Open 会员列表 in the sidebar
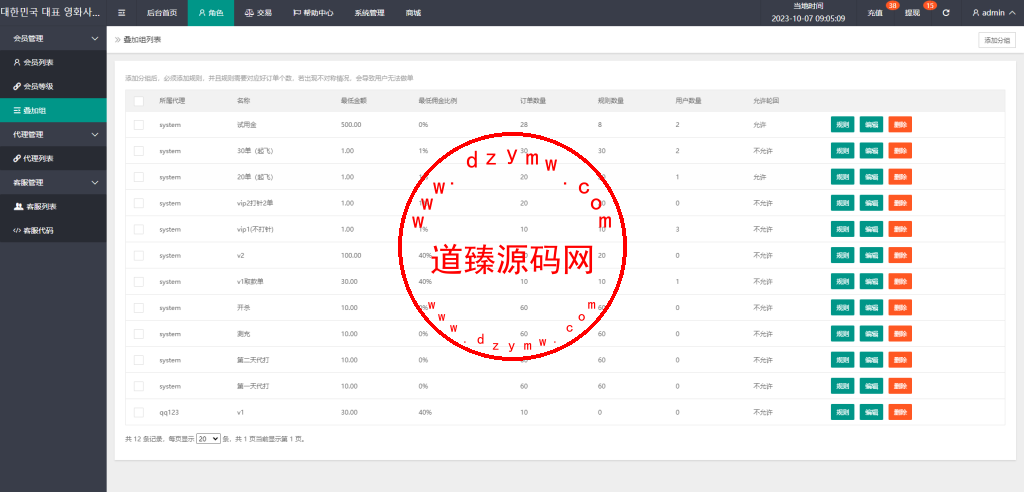Viewport: 1024px width, 492px height. coord(53,63)
